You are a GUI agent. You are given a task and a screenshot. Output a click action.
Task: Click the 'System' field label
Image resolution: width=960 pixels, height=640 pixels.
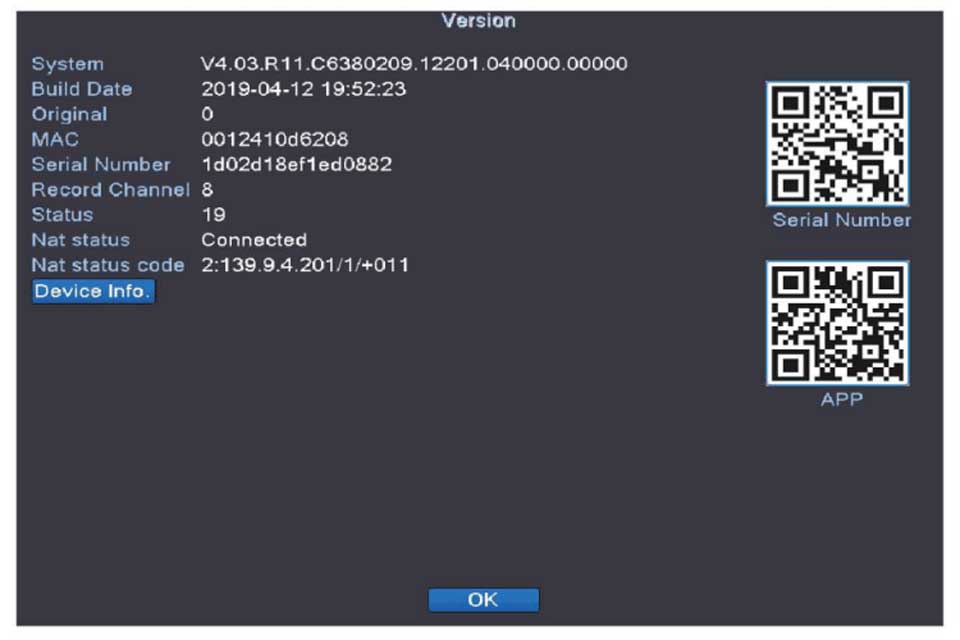click(x=67, y=64)
